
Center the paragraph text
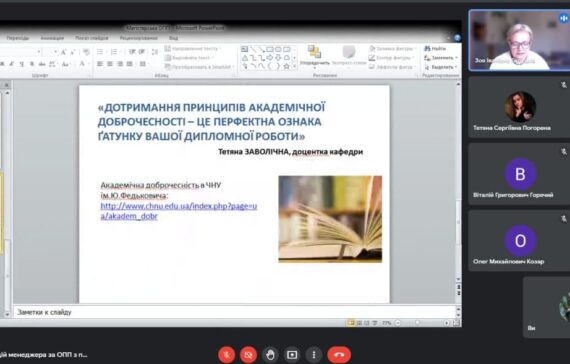tap(110, 64)
